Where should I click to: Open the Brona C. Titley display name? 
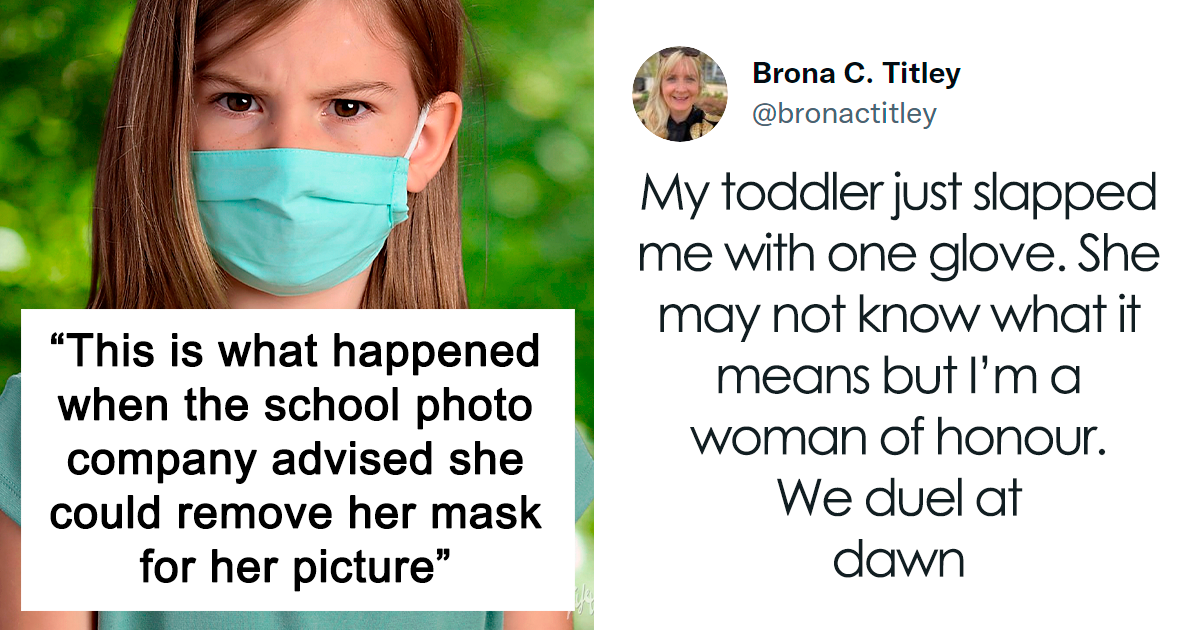click(x=856, y=74)
